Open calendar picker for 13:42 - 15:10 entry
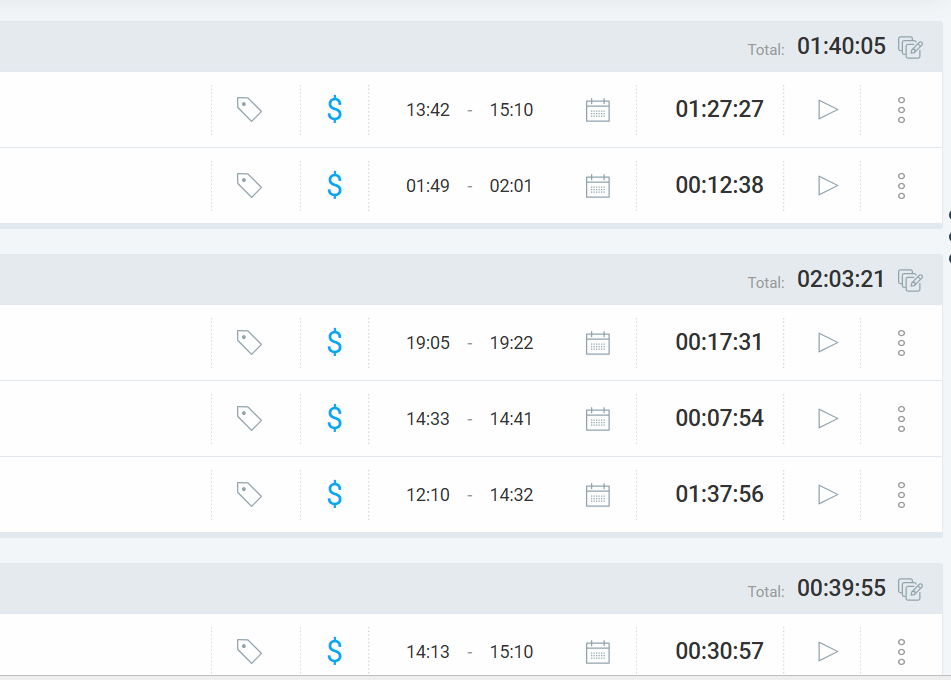The image size is (951, 680). 597,109
